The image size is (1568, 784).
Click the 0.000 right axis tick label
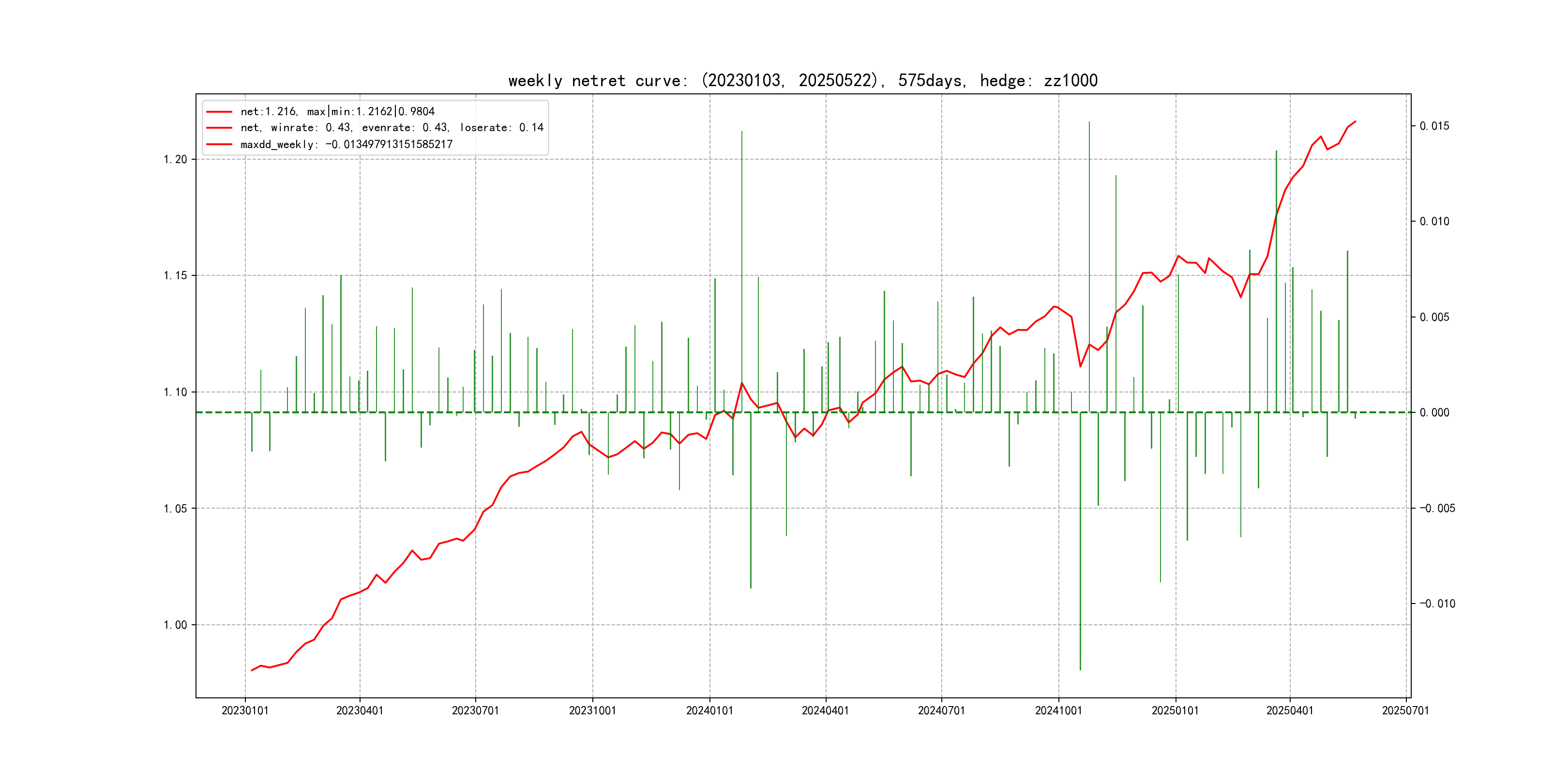[x=1434, y=413]
